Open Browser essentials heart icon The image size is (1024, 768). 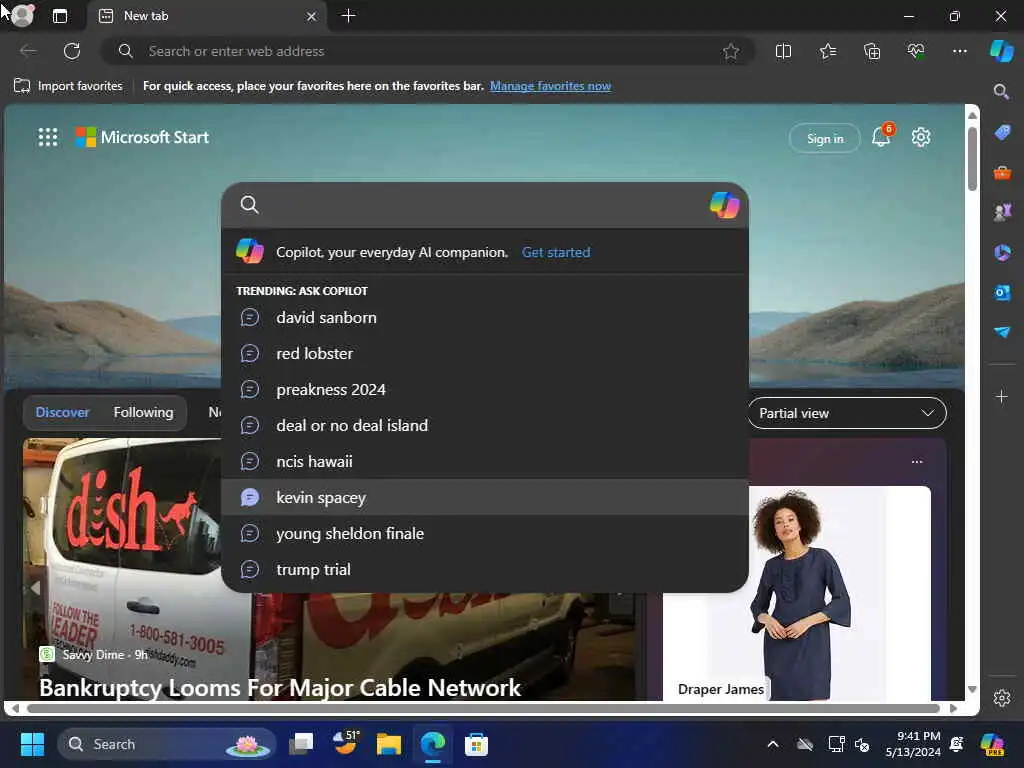tap(916, 51)
